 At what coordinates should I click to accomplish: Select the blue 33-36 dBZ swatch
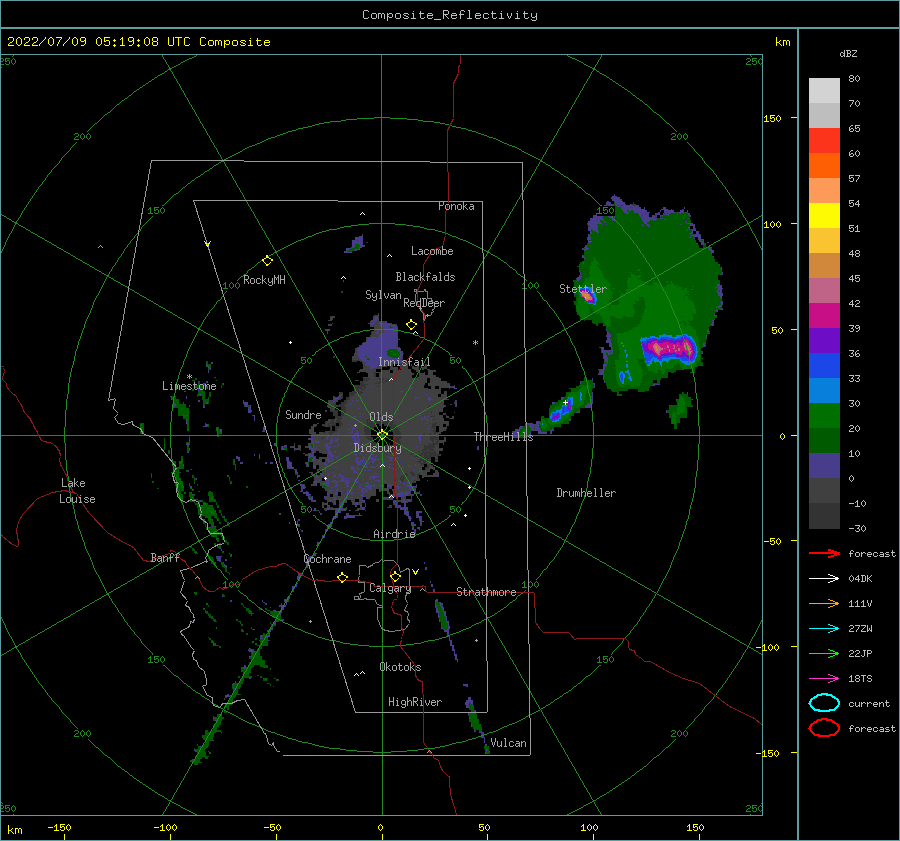(824, 366)
